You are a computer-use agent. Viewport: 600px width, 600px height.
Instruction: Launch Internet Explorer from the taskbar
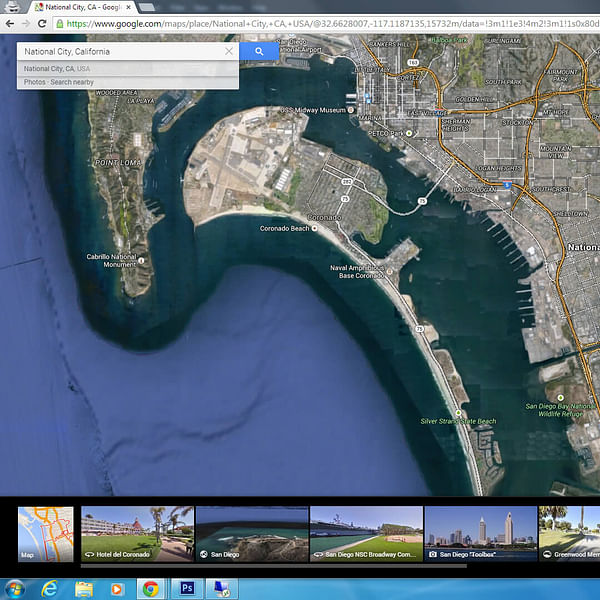pyautogui.click(x=49, y=589)
